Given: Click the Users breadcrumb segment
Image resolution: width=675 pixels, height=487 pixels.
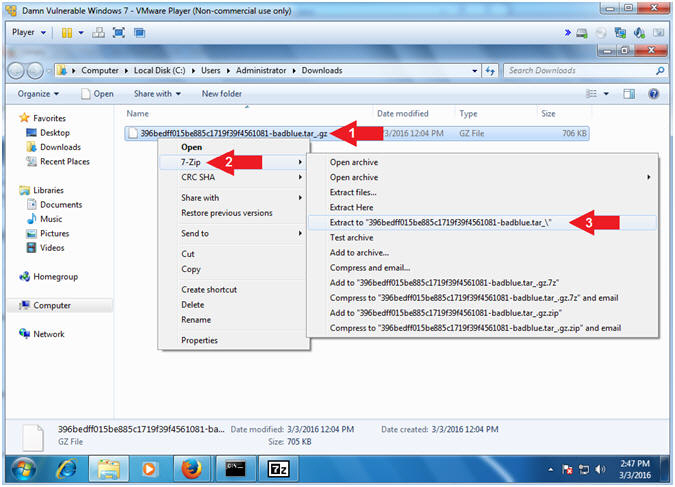Looking at the screenshot, I should tap(211, 71).
